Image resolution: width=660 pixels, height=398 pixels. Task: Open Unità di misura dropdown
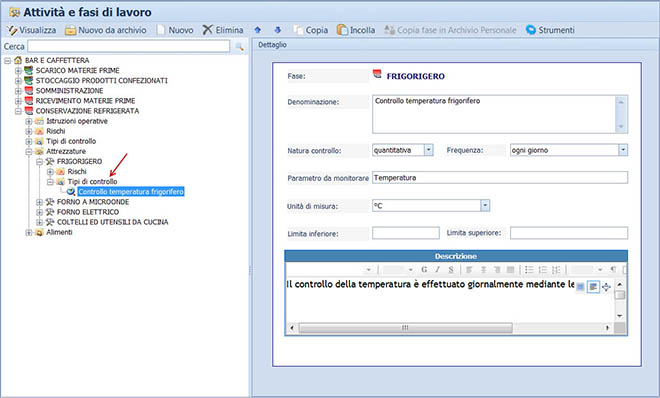coord(485,206)
